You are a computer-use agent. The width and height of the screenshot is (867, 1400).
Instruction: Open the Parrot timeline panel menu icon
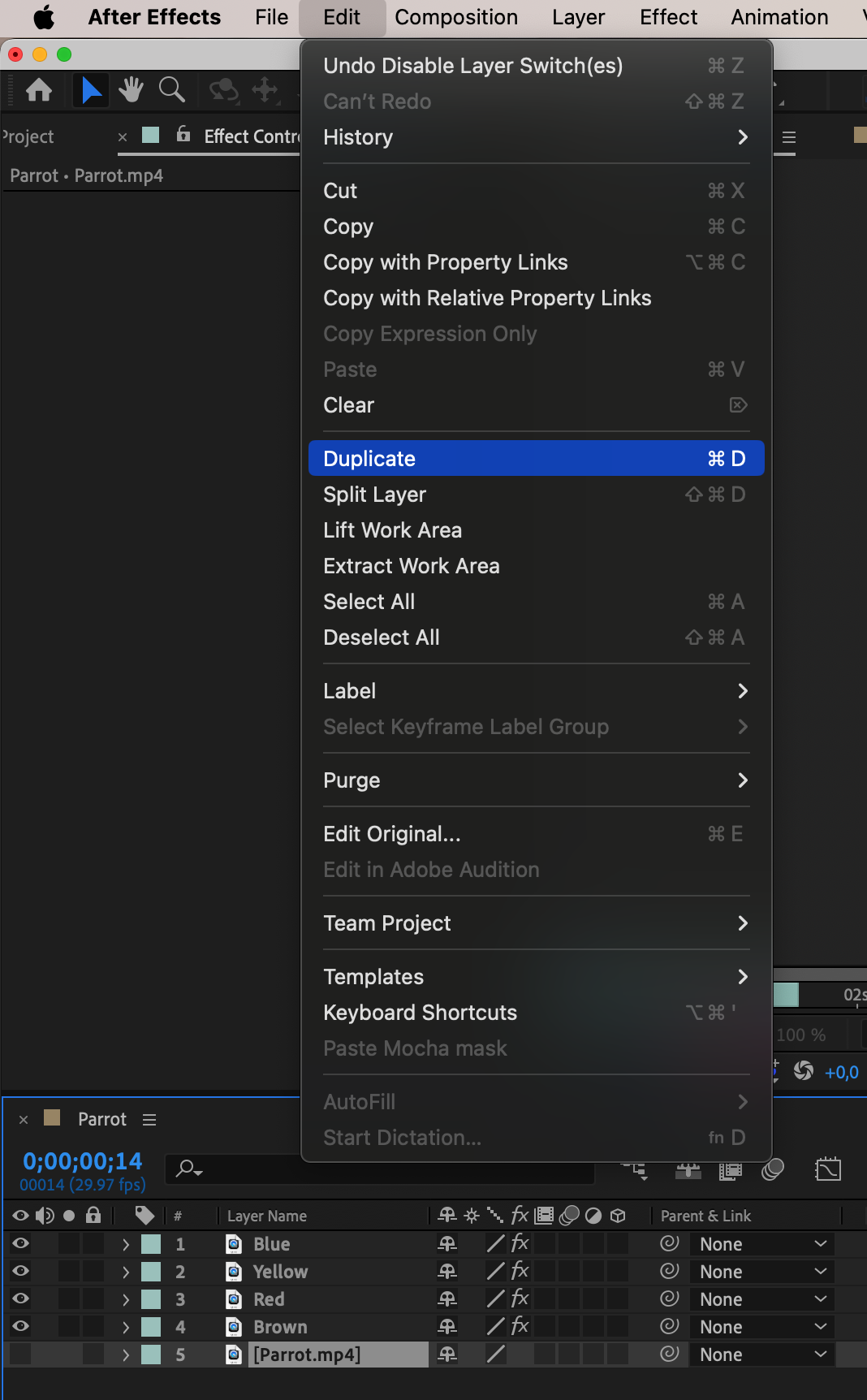[x=149, y=1120]
